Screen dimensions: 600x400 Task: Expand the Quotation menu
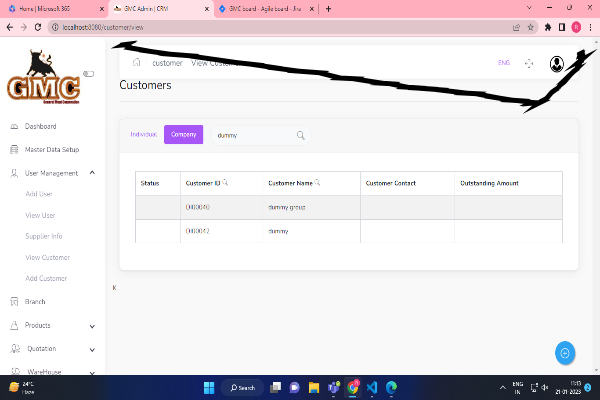click(92, 349)
